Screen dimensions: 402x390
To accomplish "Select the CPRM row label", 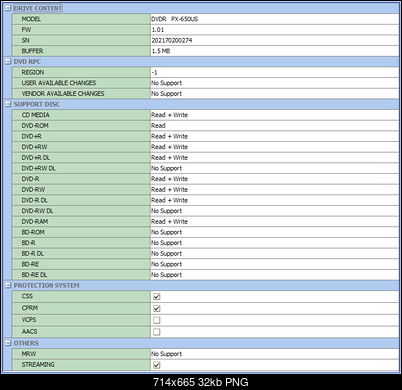I will click(x=30, y=308).
